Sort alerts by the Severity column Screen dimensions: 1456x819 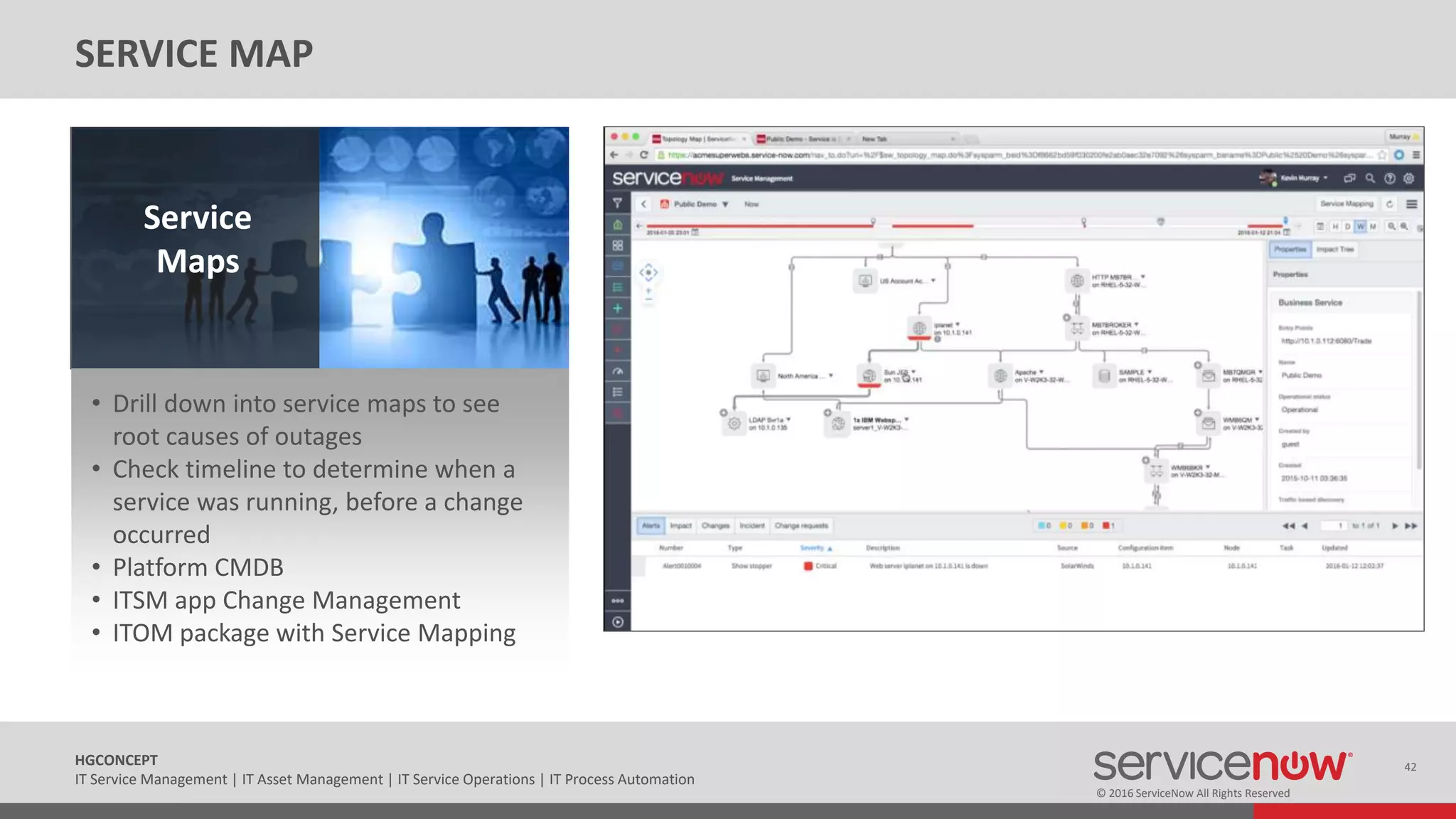[815, 548]
